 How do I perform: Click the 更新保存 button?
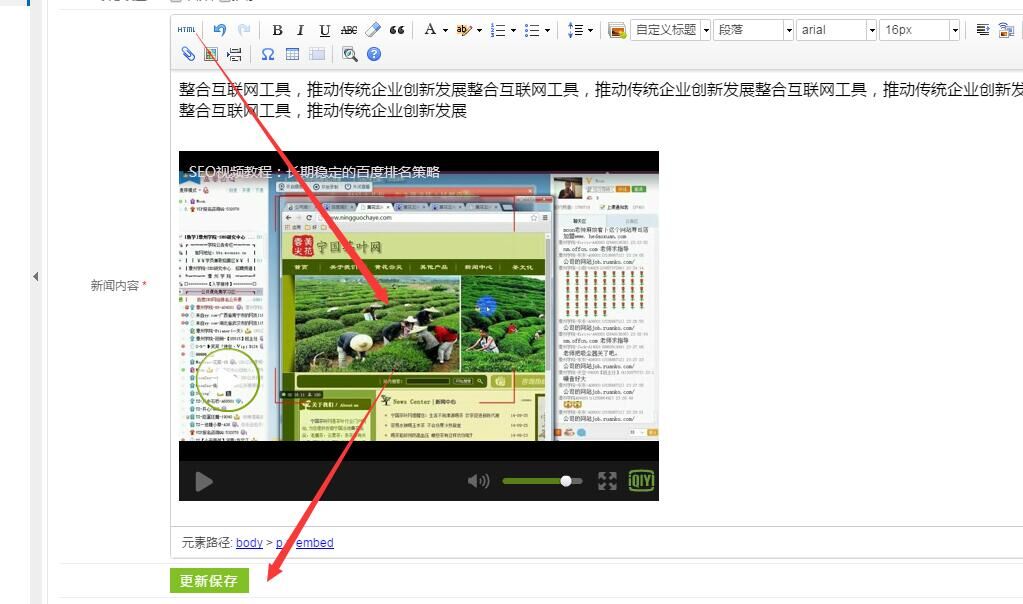pyautogui.click(x=209, y=581)
